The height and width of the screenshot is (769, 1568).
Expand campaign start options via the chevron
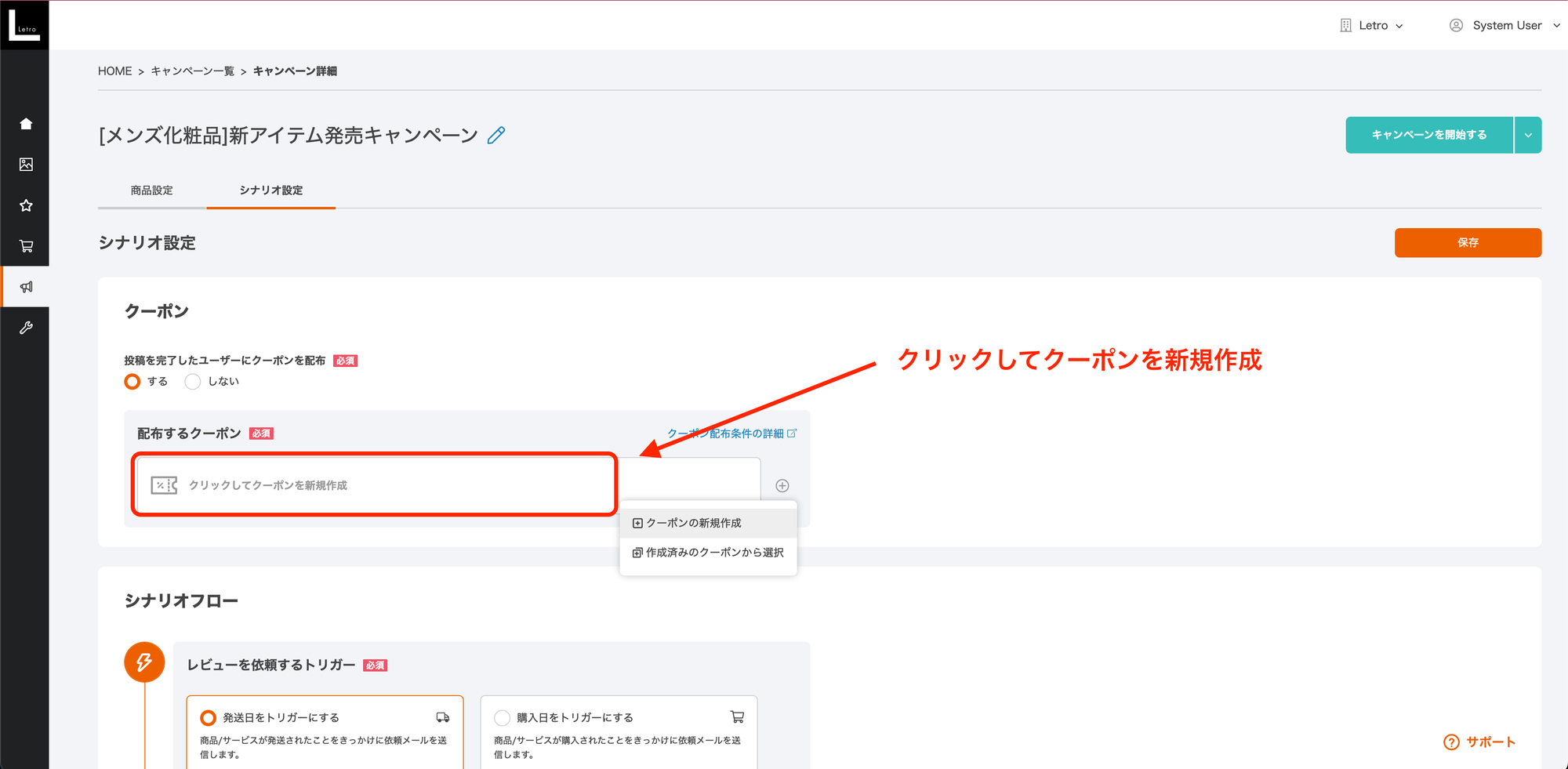[1528, 134]
